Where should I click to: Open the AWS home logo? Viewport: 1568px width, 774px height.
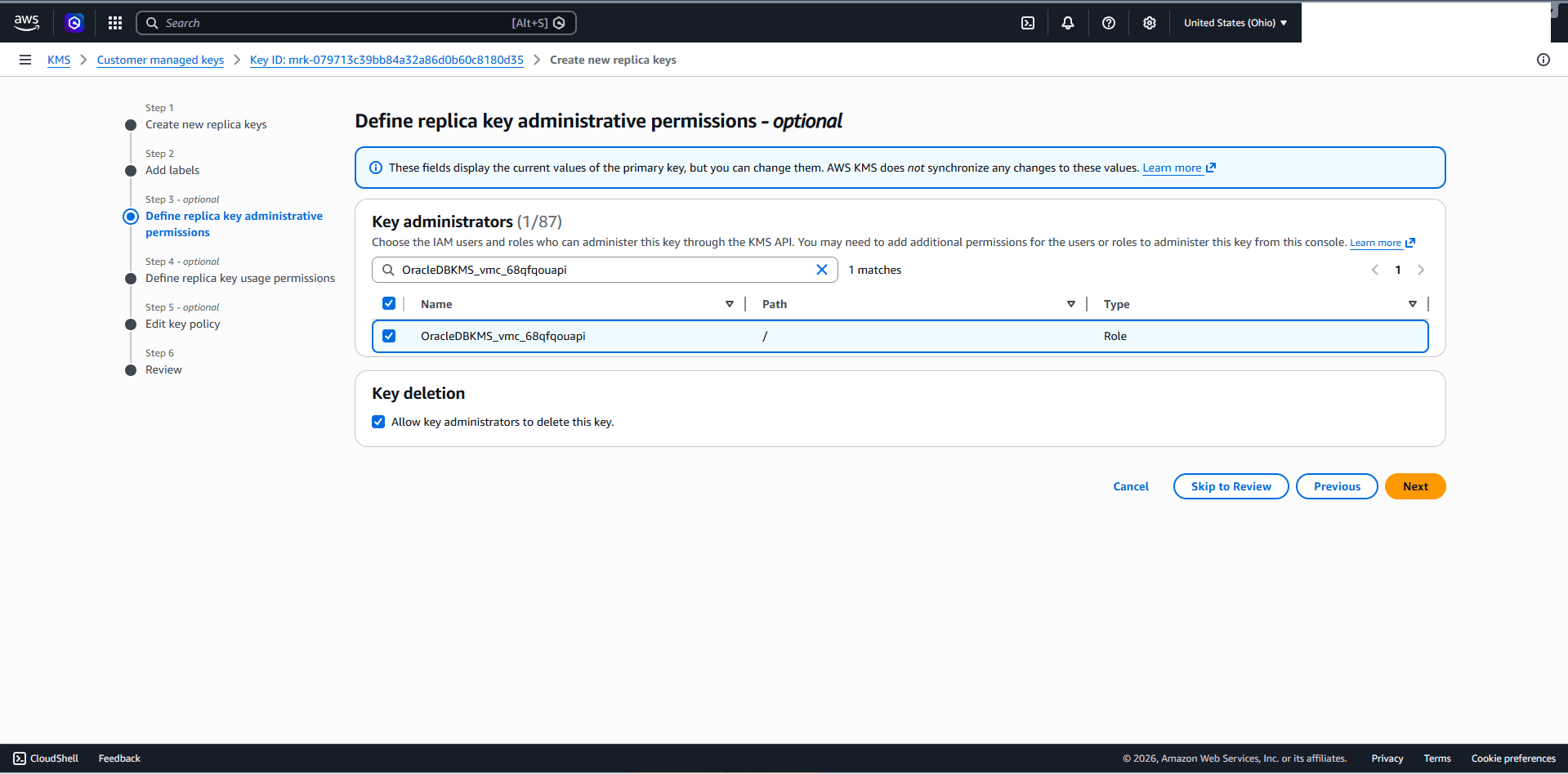(26, 23)
